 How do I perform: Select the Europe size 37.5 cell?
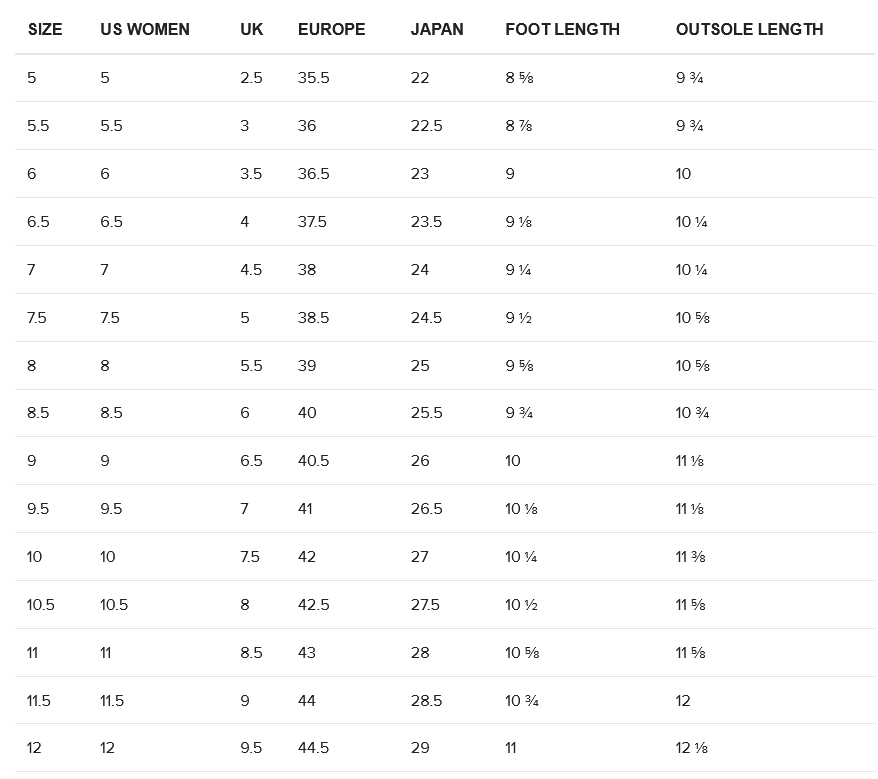[312, 222]
